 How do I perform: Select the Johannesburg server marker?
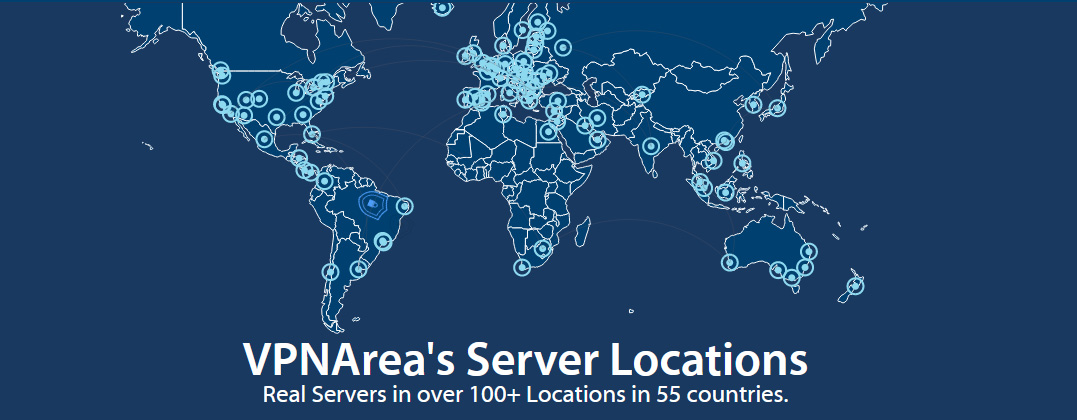(543, 248)
